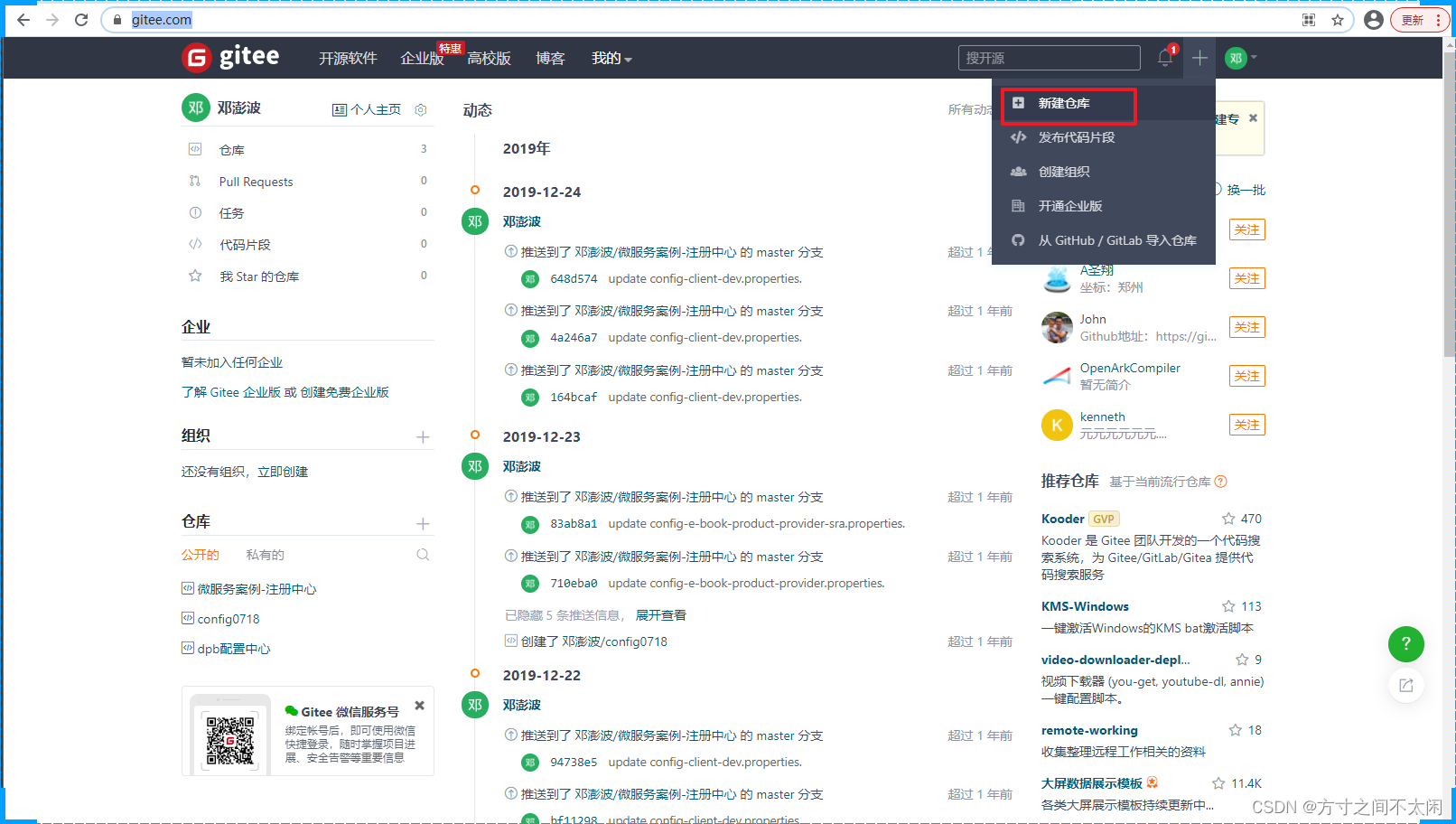Open 博客 in top navigation
This screenshot has height=824, width=1456.
(550, 58)
